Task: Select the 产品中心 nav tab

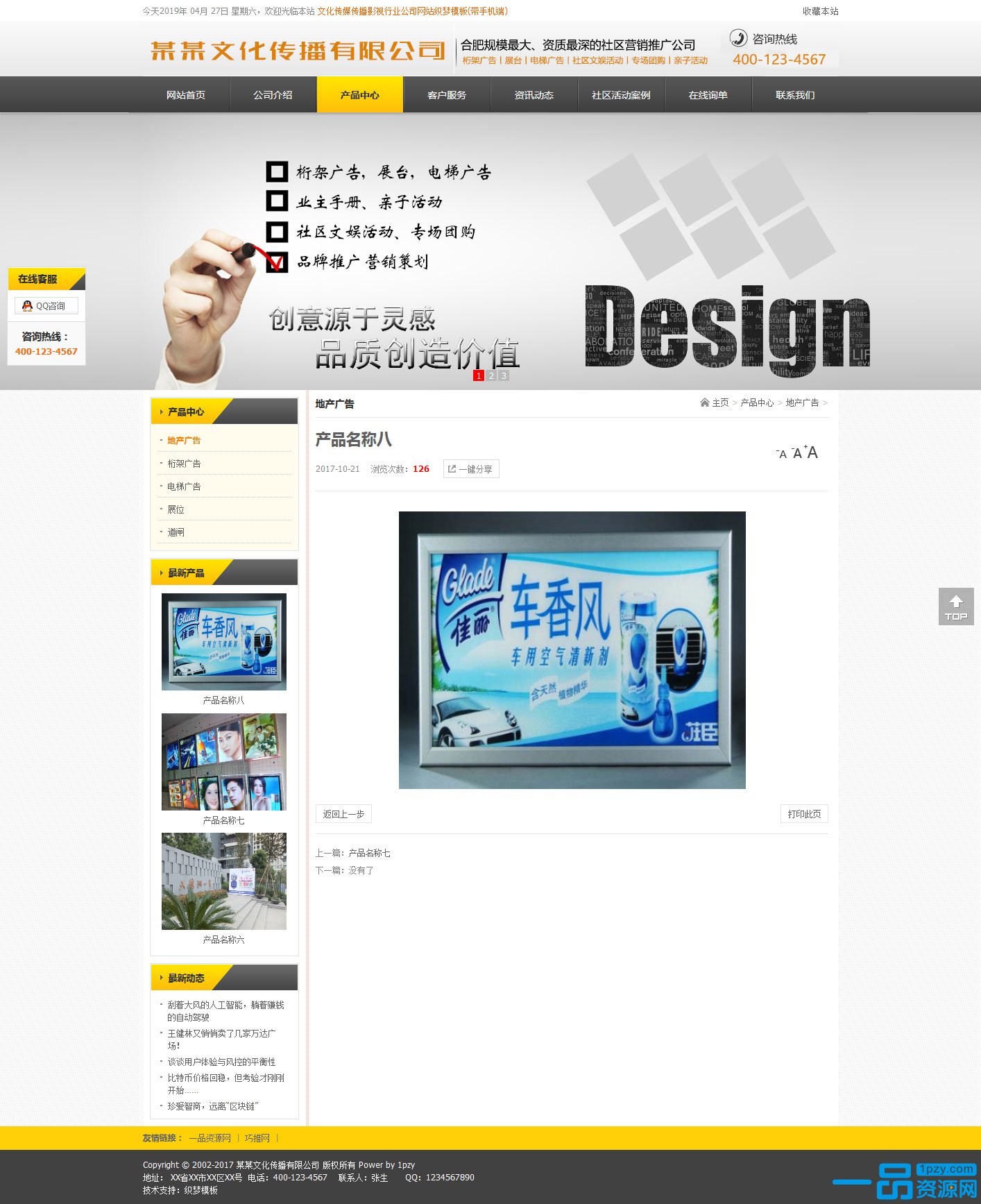Action: (360, 95)
